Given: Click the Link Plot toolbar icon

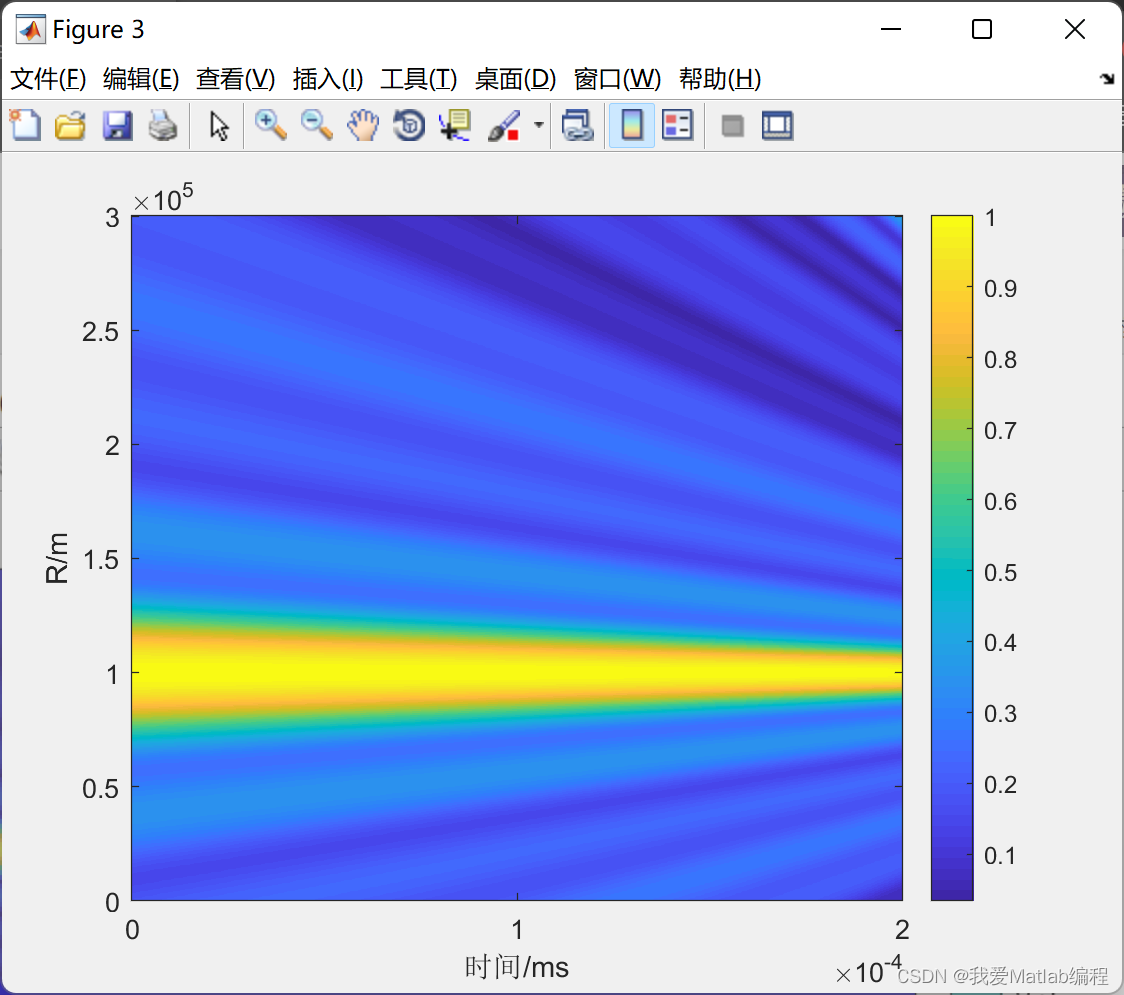Looking at the screenshot, I should coord(578,125).
